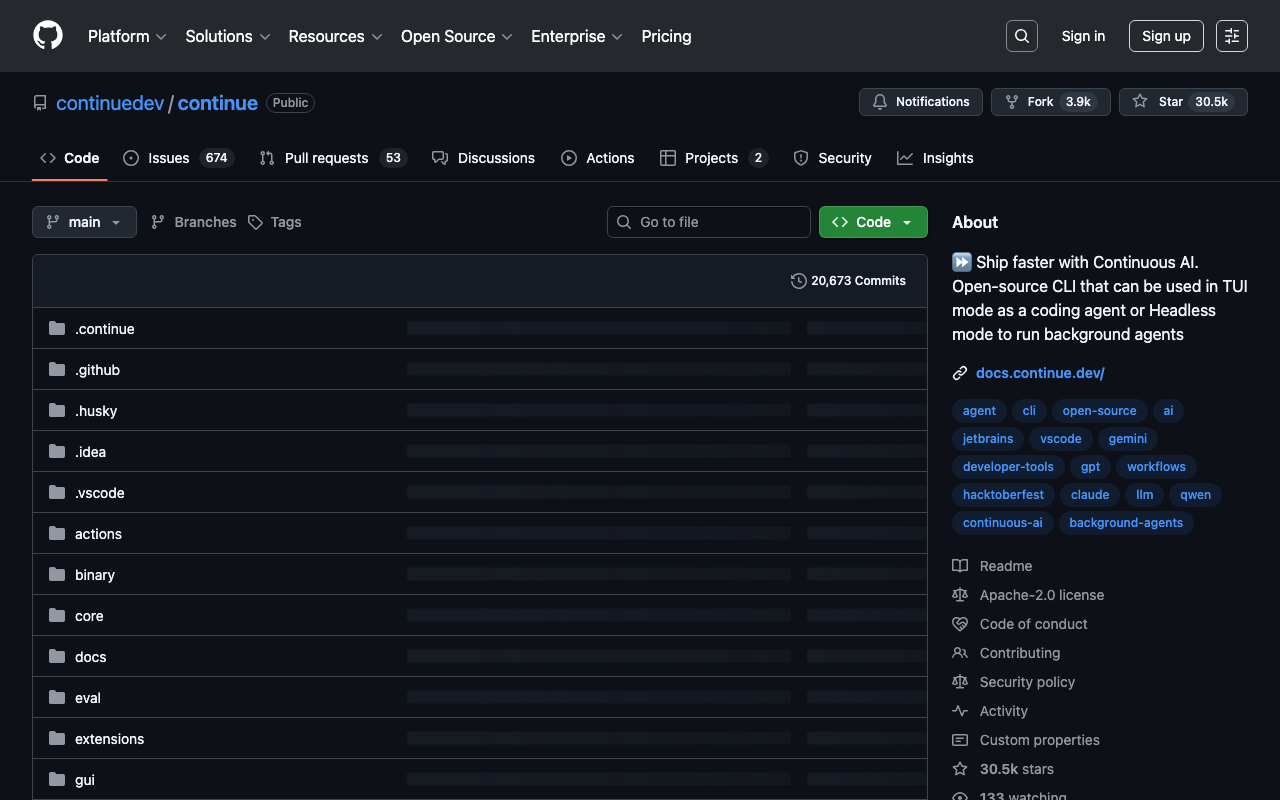Click the GitHub logo icon
The width and height of the screenshot is (1280, 800).
48,36
